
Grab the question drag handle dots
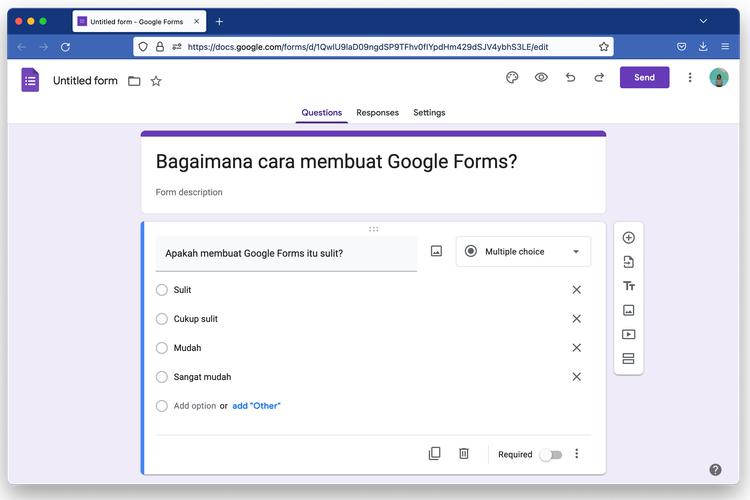(374, 229)
